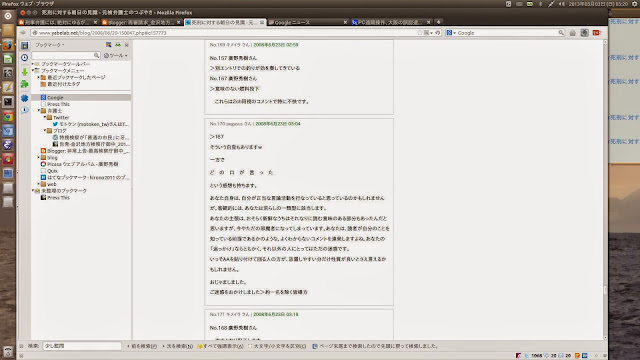The height and width of the screenshot is (360, 640).
Task: Click the blue-yellow icon in sidebar header
Action: (x=109, y=45)
